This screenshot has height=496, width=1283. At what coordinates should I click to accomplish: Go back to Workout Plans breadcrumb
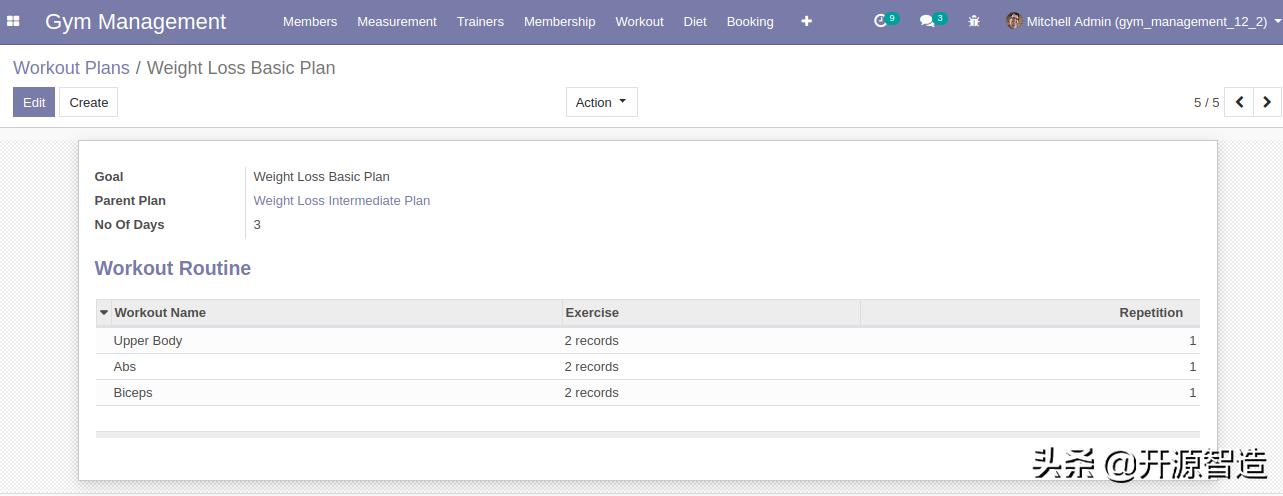[71, 68]
